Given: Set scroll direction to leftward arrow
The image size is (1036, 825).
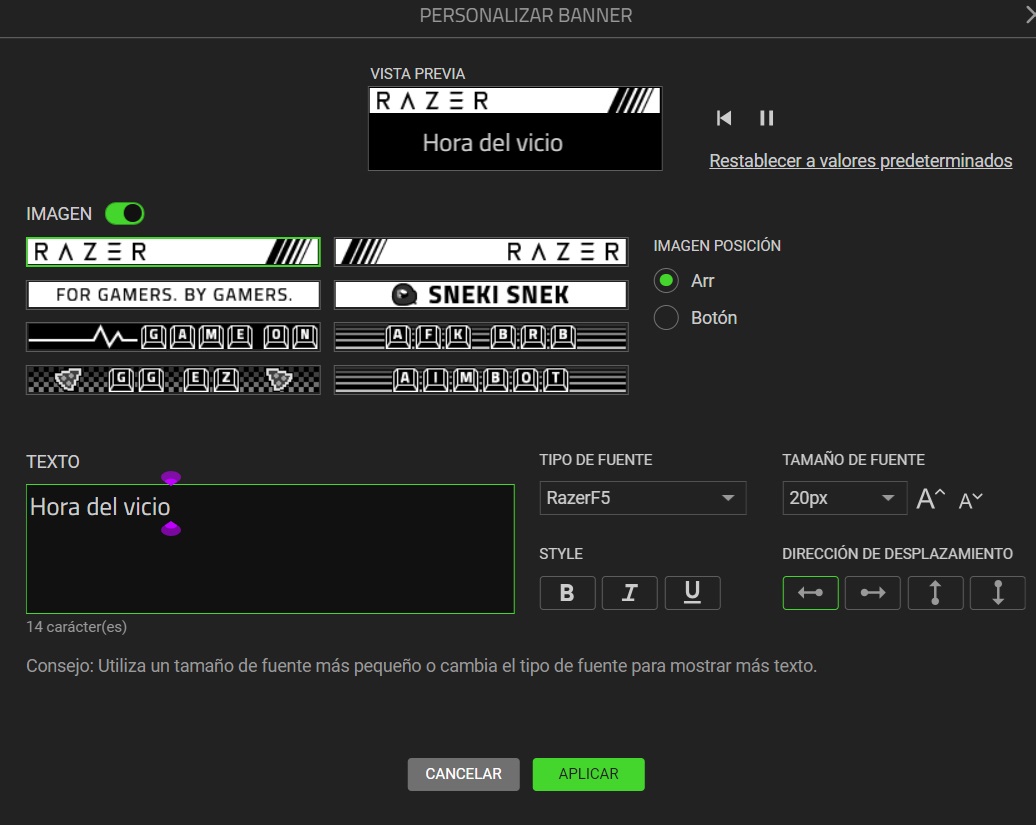Looking at the screenshot, I should [x=810, y=593].
